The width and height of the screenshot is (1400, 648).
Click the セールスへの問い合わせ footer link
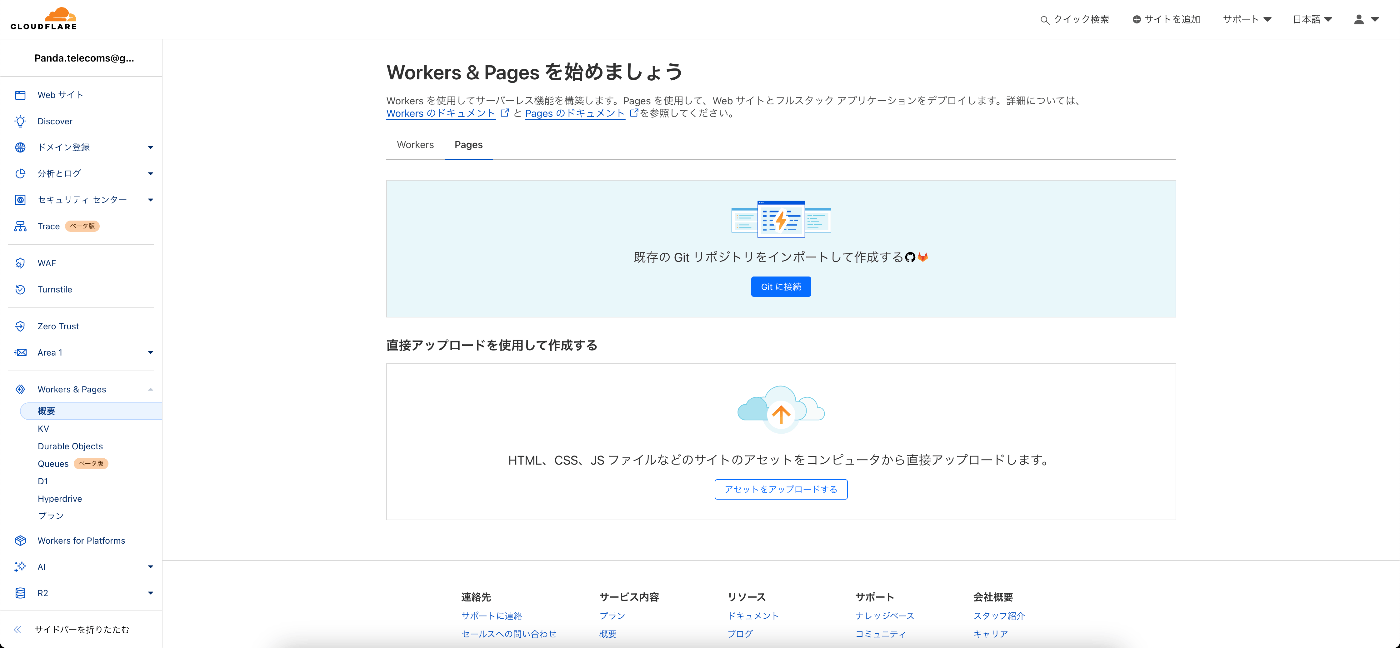pos(509,634)
